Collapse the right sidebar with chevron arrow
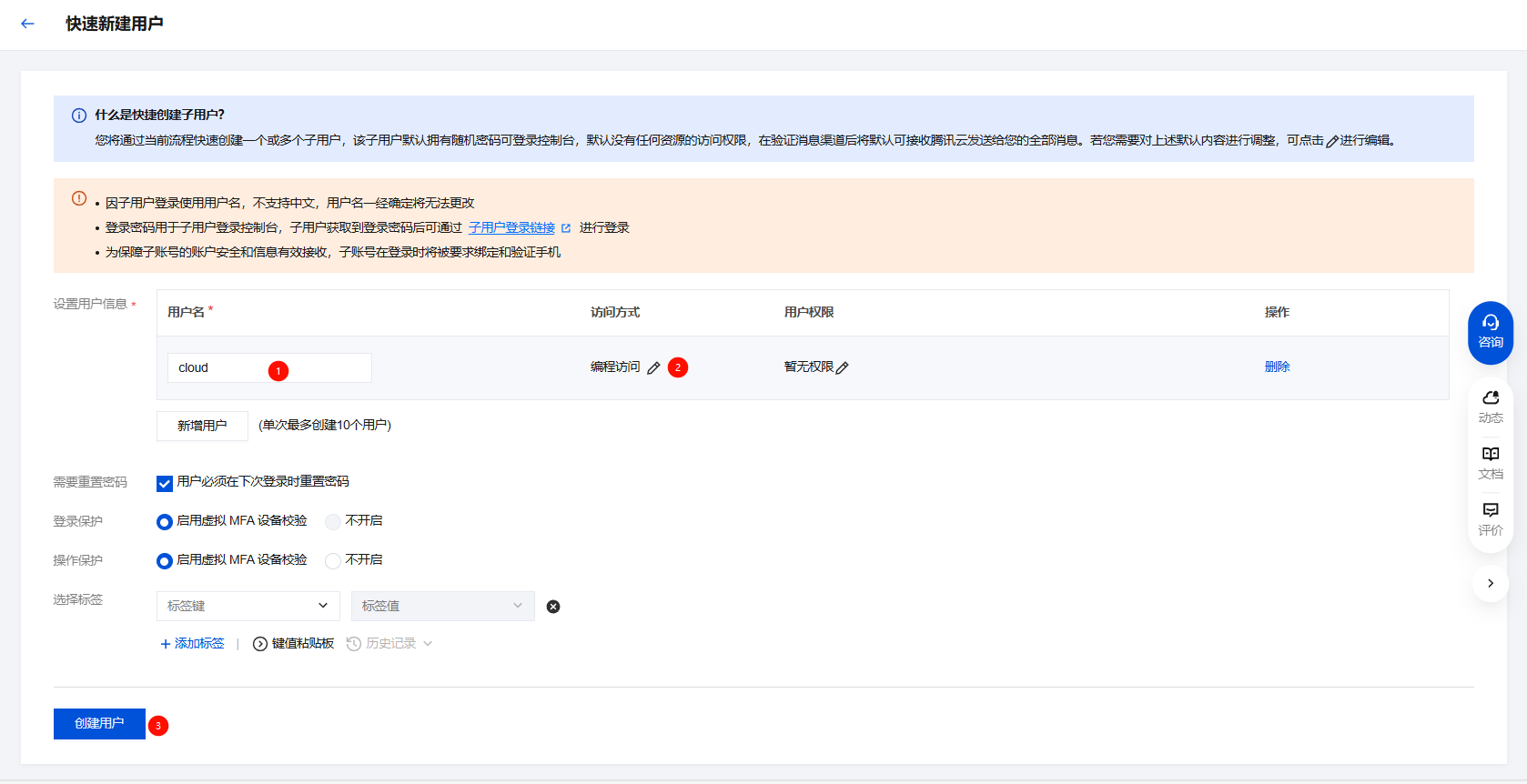The height and width of the screenshot is (784, 1527). tap(1490, 583)
